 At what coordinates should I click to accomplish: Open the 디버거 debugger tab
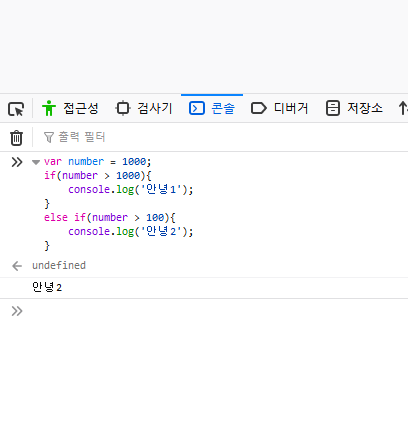tap(279, 108)
